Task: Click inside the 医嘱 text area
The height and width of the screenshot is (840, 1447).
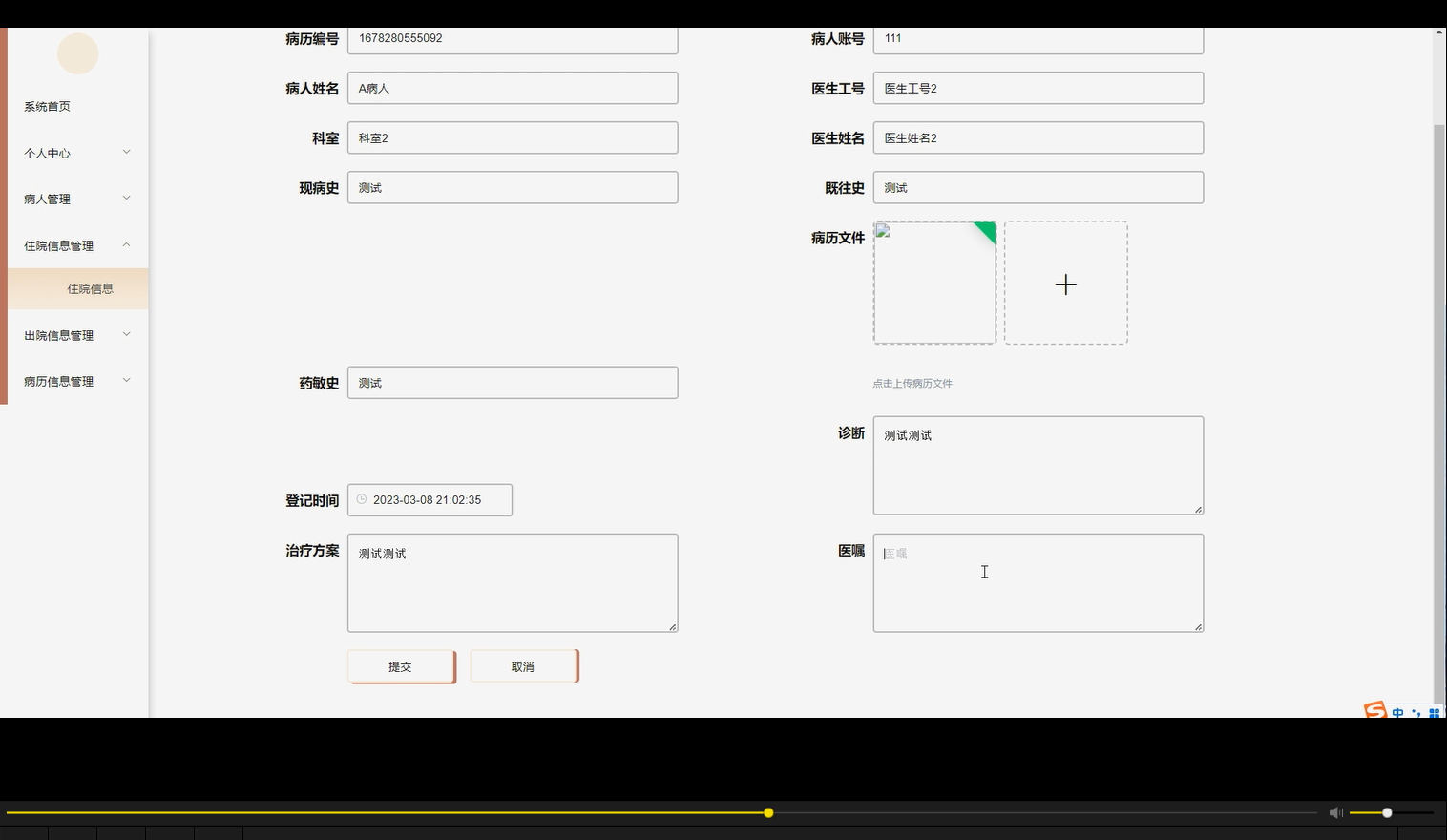Action: (x=1038, y=582)
